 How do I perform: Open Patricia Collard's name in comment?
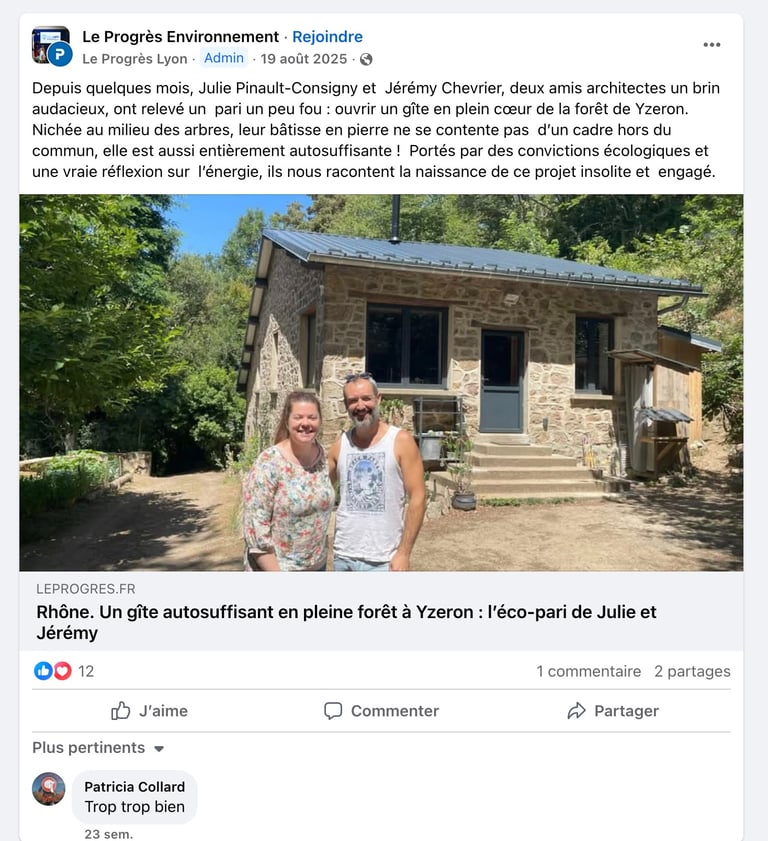135,787
